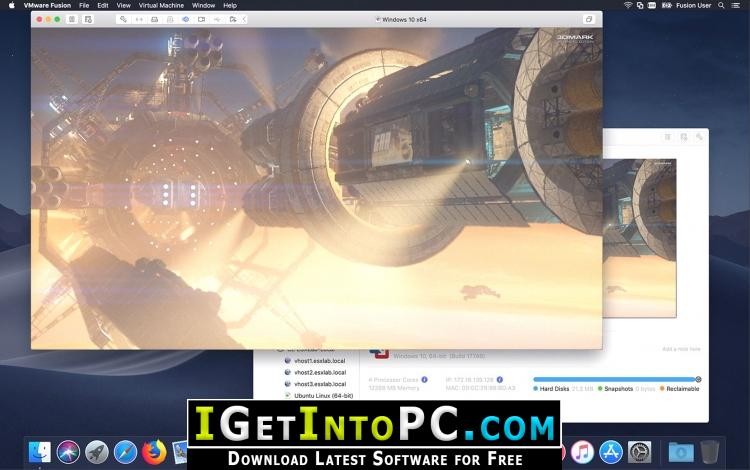Open the Trash in the Dock
The width and height of the screenshot is (750, 470).
tap(710, 452)
